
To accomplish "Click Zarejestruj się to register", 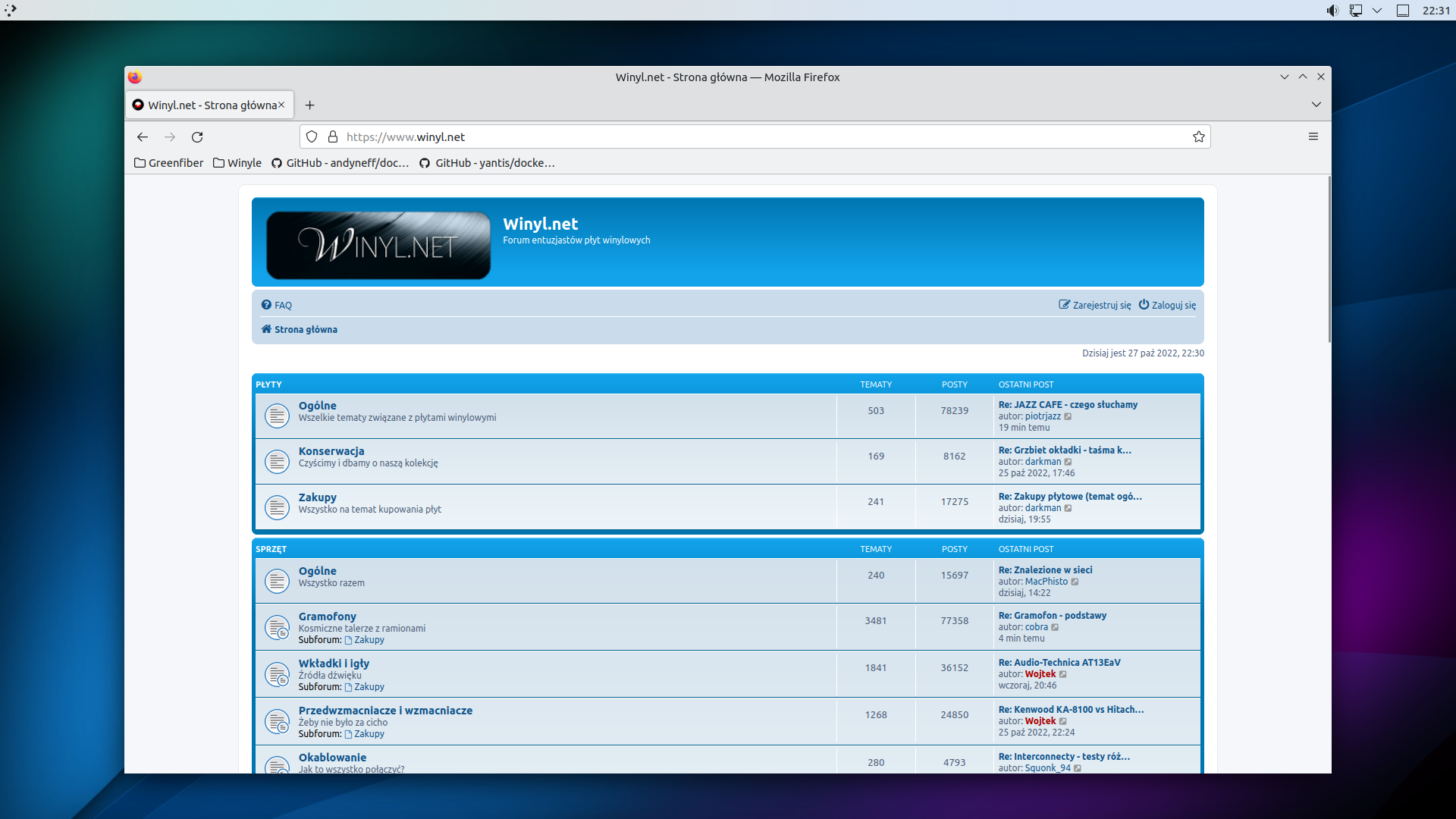I will click(x=1095, y=306).
